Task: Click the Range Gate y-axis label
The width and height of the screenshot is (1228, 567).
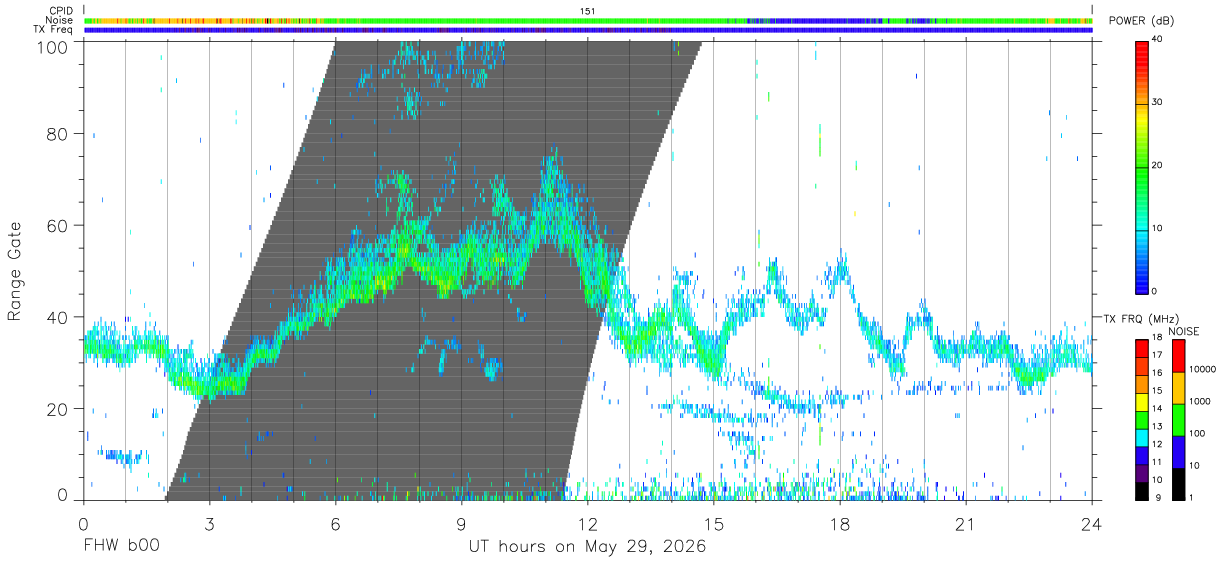Action: pos(16,271)
